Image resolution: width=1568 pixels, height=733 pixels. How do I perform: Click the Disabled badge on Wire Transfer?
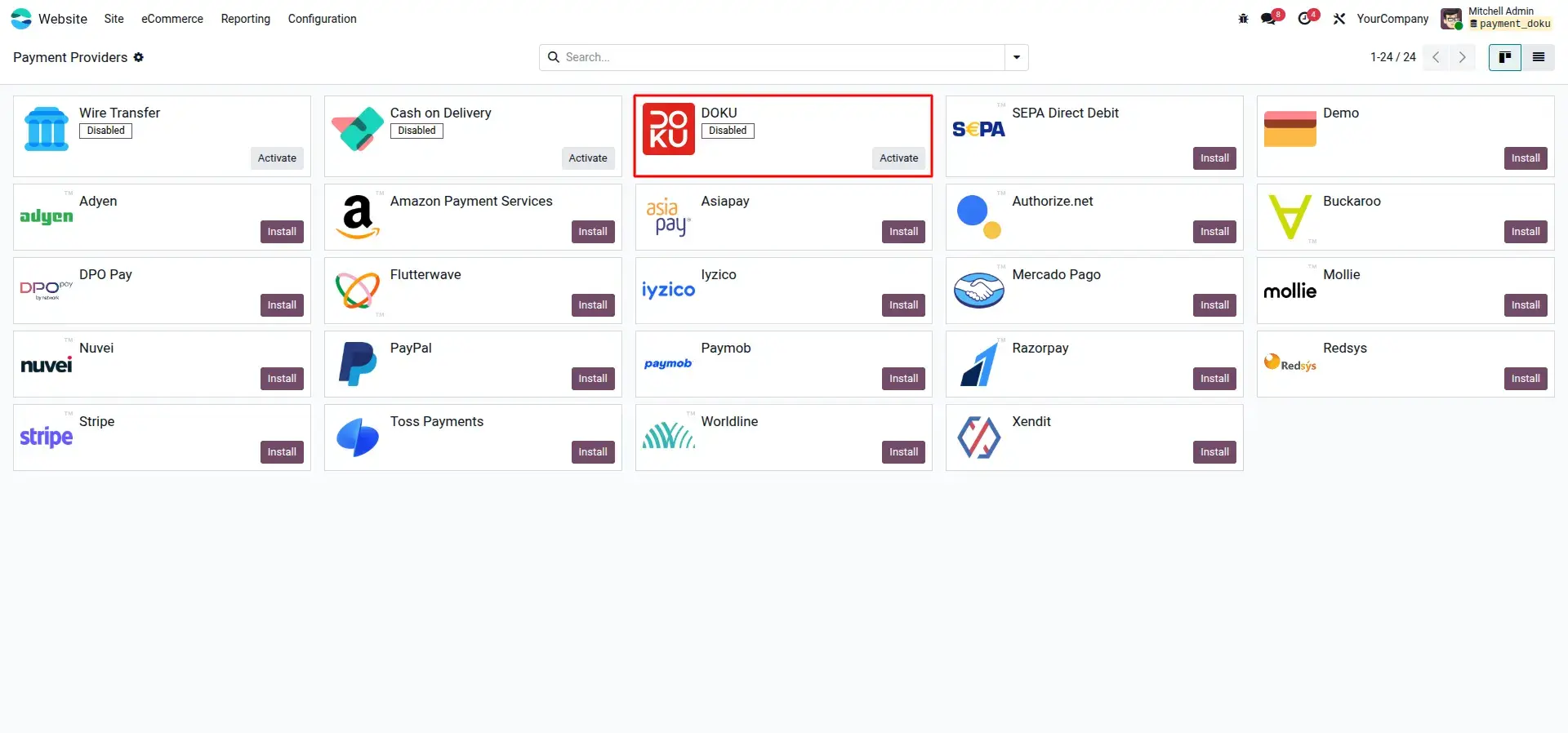coord(106,131)
